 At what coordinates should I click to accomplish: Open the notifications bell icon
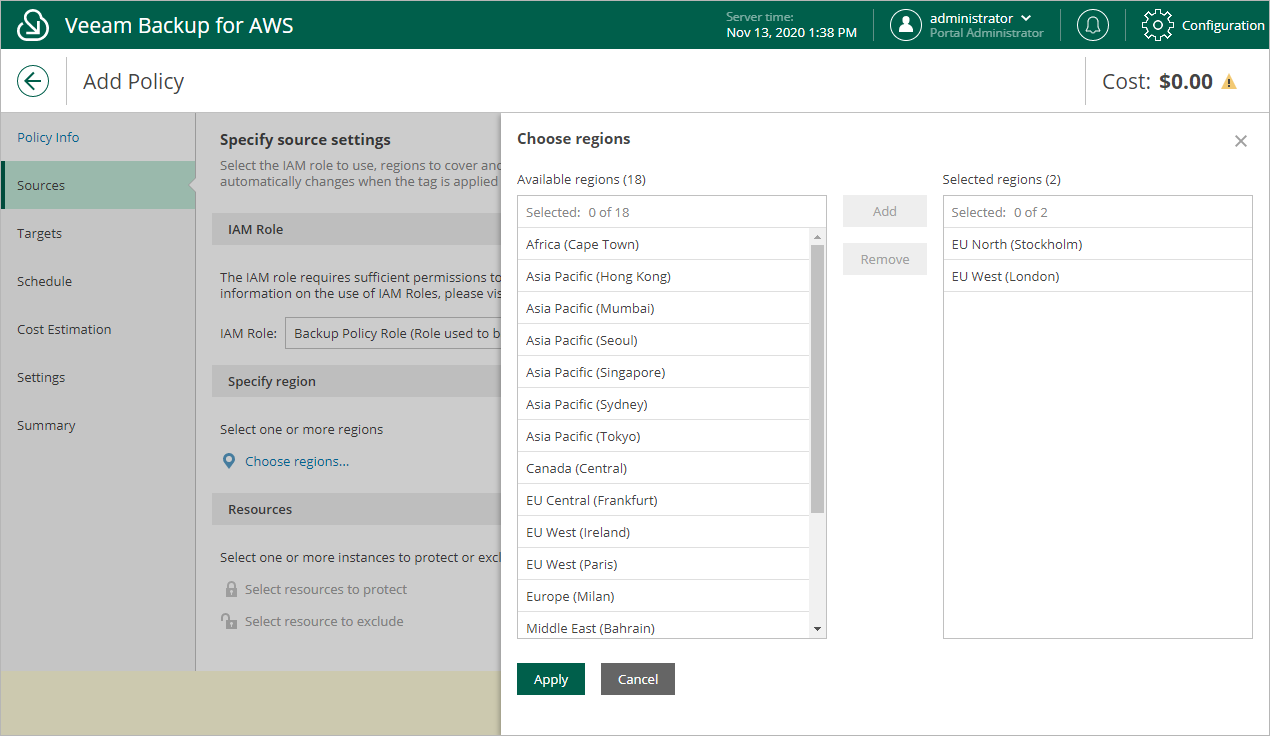coord(1093,25)
